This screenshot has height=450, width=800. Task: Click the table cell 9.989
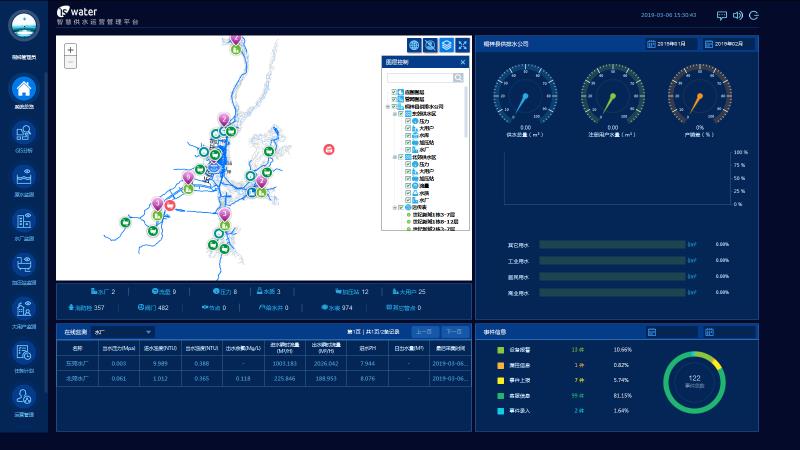(x=160, y=364)
